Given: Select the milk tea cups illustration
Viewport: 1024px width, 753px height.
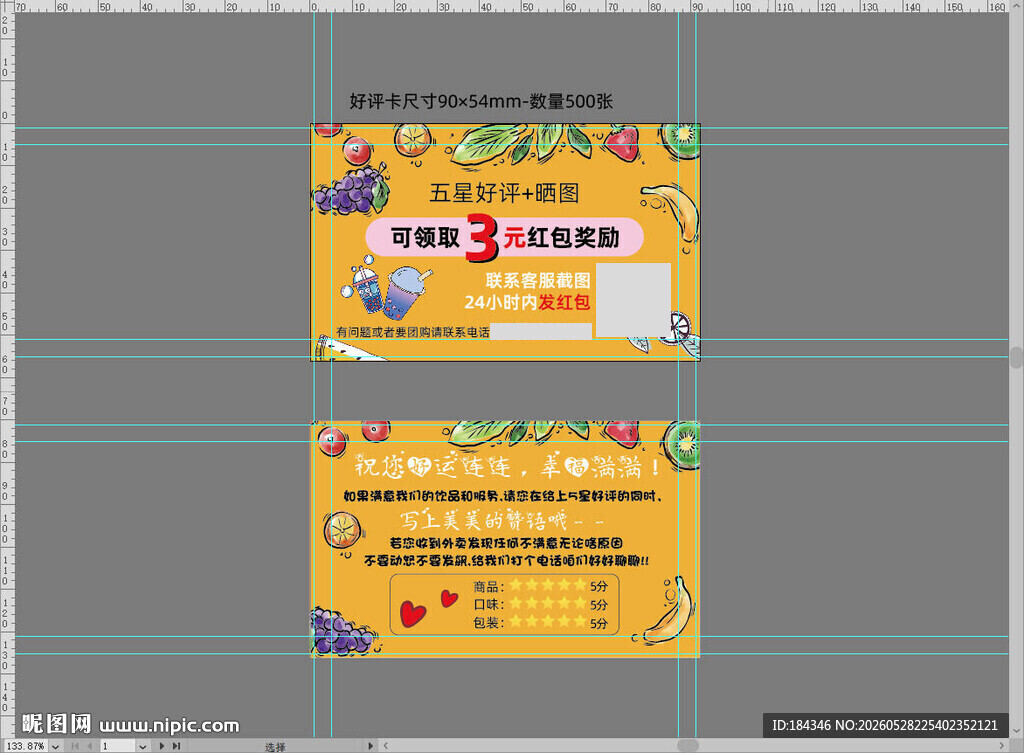Looking at the screenshot, I should point(385,287).
